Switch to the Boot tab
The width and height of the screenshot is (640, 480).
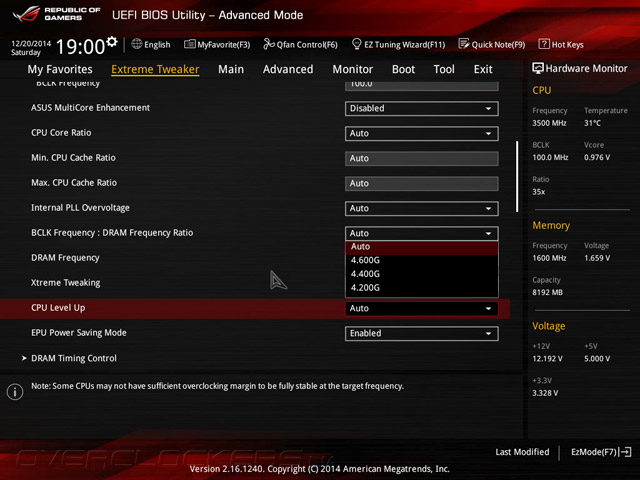click(403, 69)
